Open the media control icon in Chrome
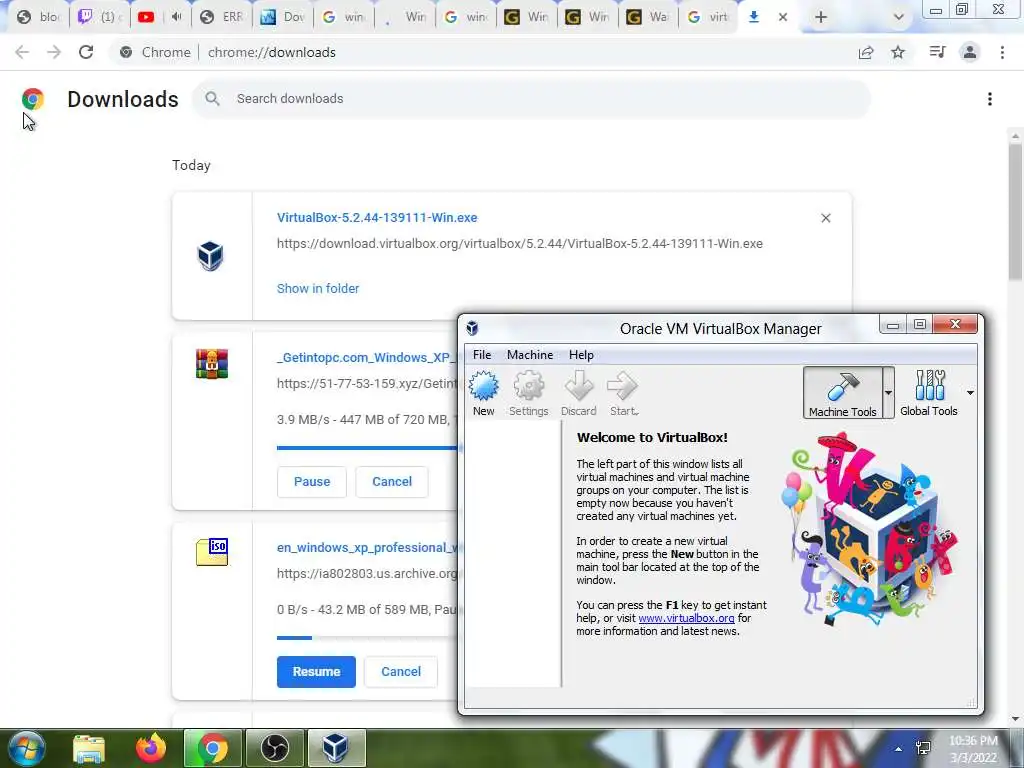Image resolution: width=1024 pixels, height=768 pixels. (x=937, y=52)
